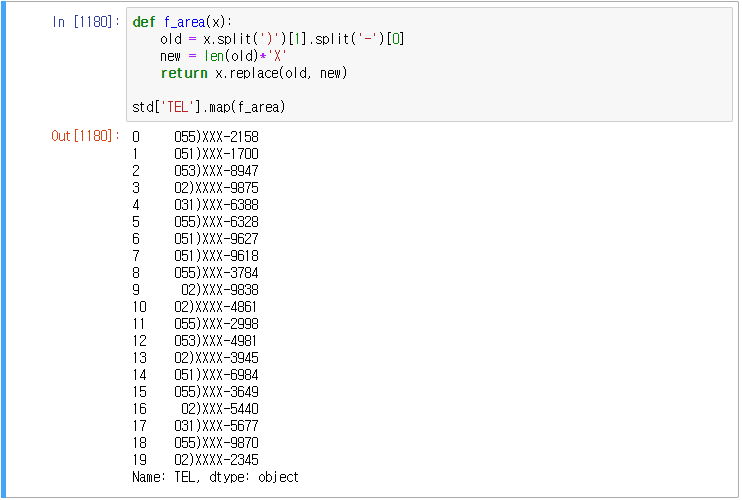
Task: Select the In [1180]: input prompt
Action: pos(86,22)
